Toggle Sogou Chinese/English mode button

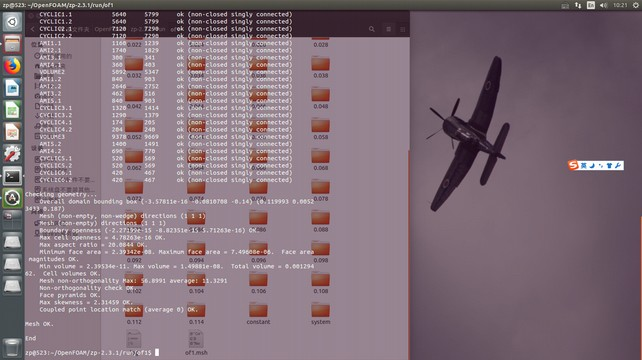click(583, 165)
